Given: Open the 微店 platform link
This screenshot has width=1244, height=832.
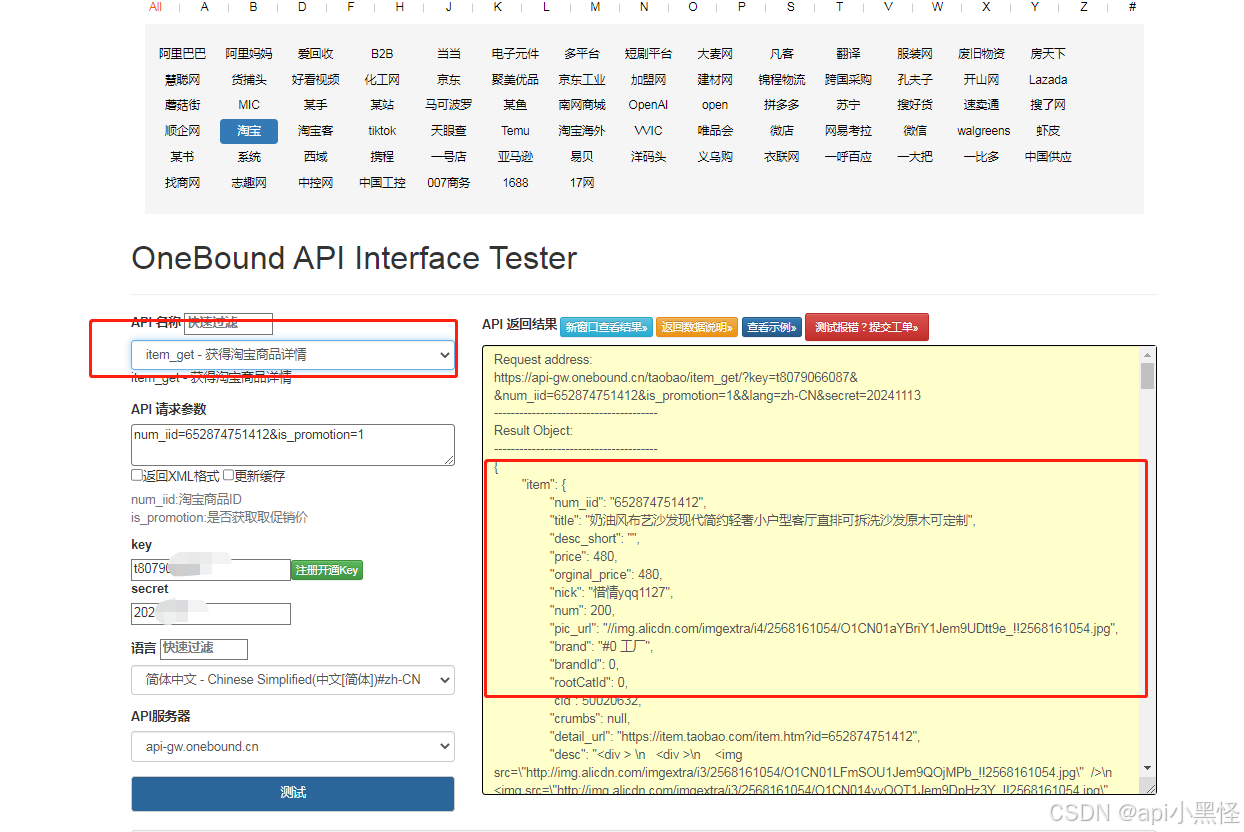Looking at the screenshot, I should pyautogui.click(x=782, y=131).
